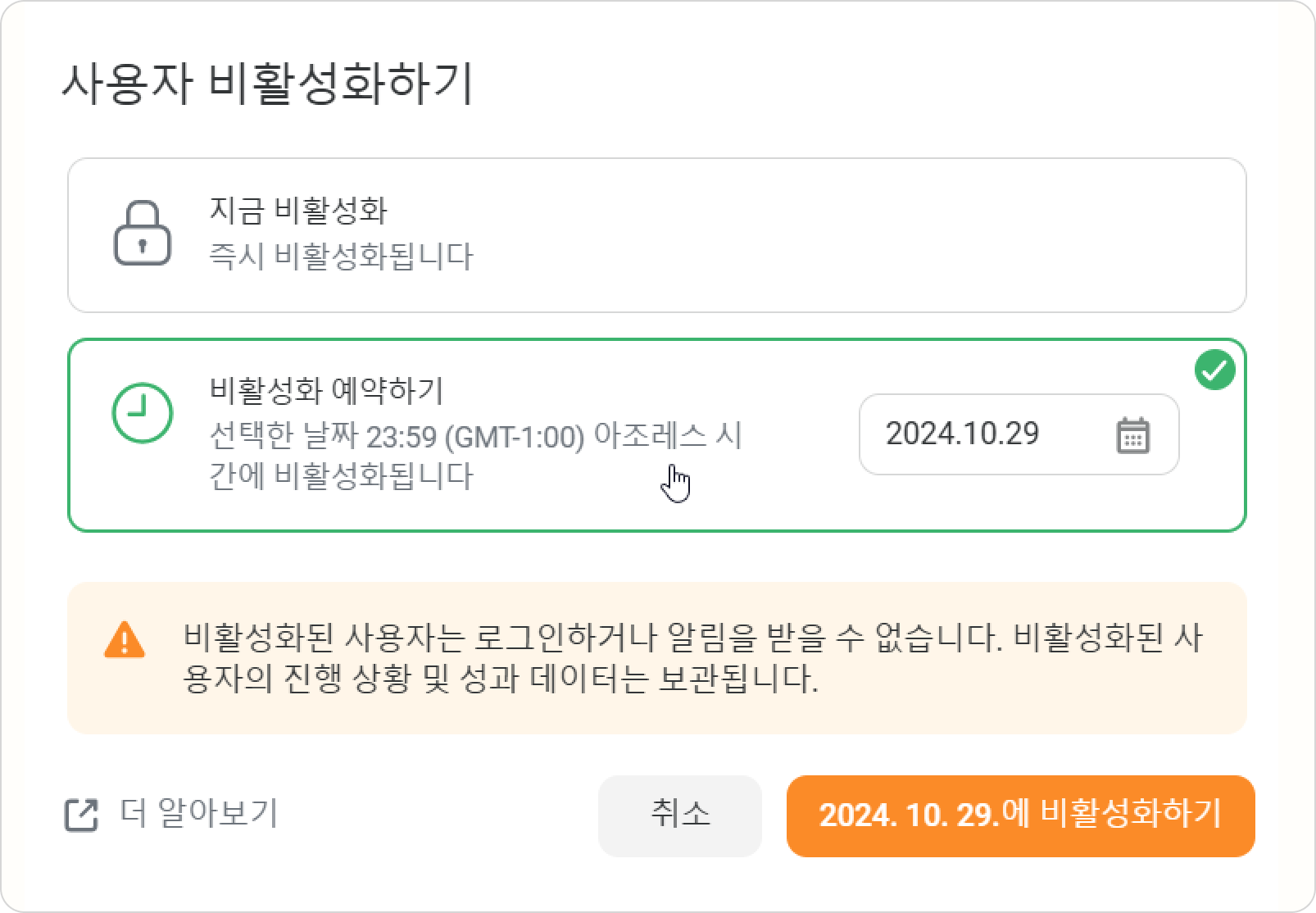The height and width of the screenshot is (913, 1316).
Task: Click the 보관됩니다 line in the warning notice
Action: click(x=501, y=679)
